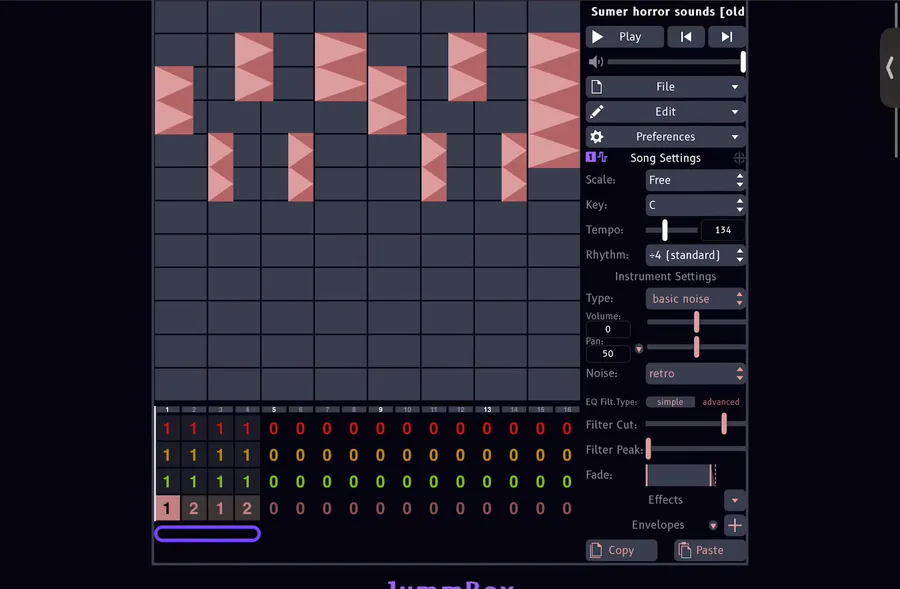Open the Edit menu

tap(666, 112)
